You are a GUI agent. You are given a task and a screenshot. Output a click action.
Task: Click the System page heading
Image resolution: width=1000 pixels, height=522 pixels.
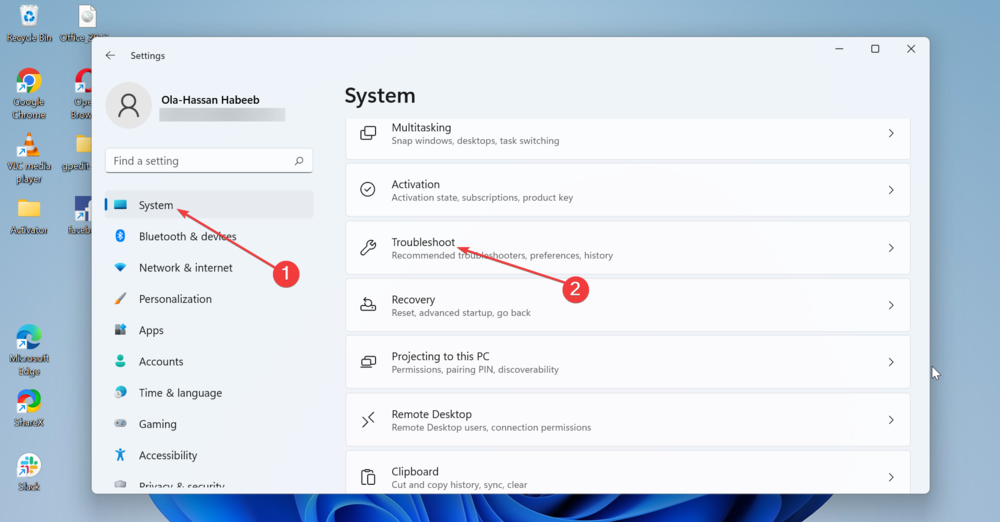click(x=380, y=96)
